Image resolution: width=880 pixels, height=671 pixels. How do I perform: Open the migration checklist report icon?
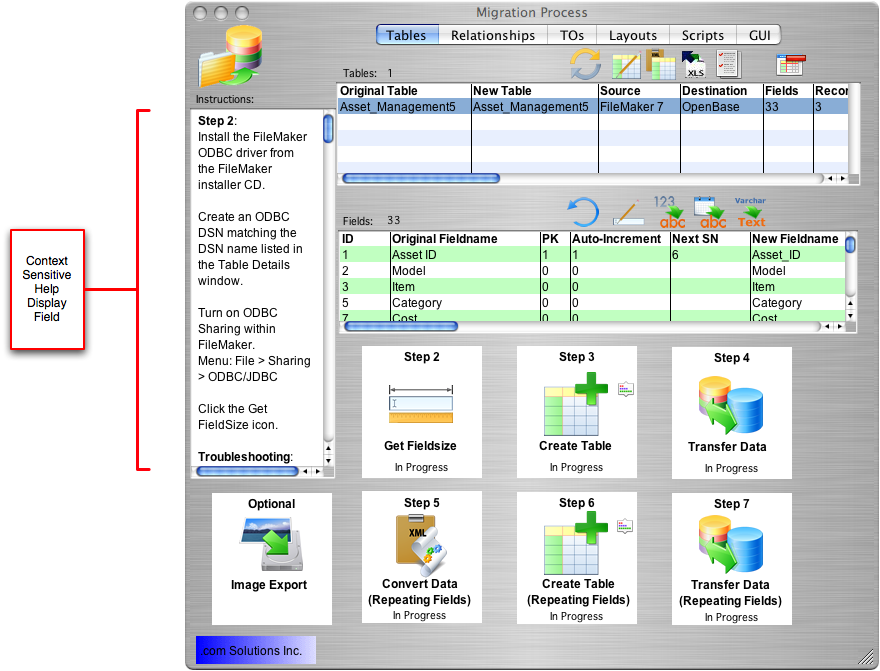[729, 63]
